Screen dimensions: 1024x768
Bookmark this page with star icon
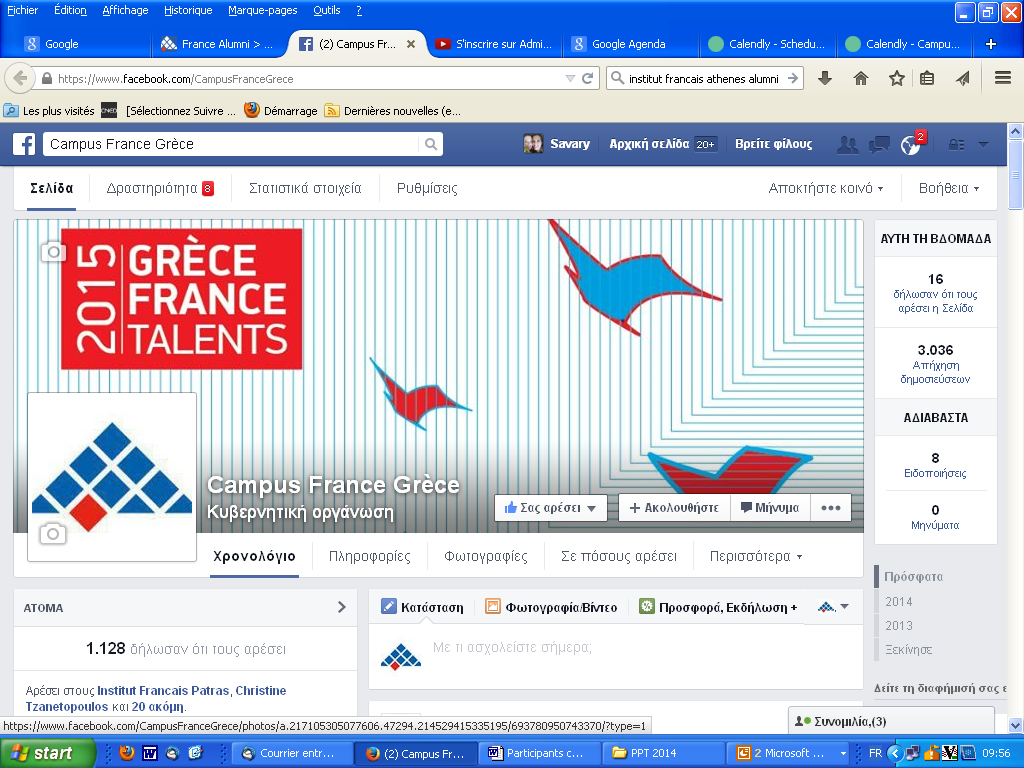pyautogui.click(x=897, y=78)
